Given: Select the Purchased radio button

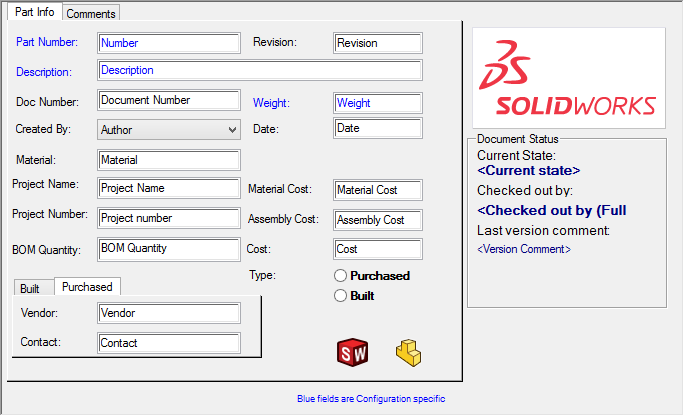Looking at the screenshot, I should pyautogui.click(x=340, y=276).
